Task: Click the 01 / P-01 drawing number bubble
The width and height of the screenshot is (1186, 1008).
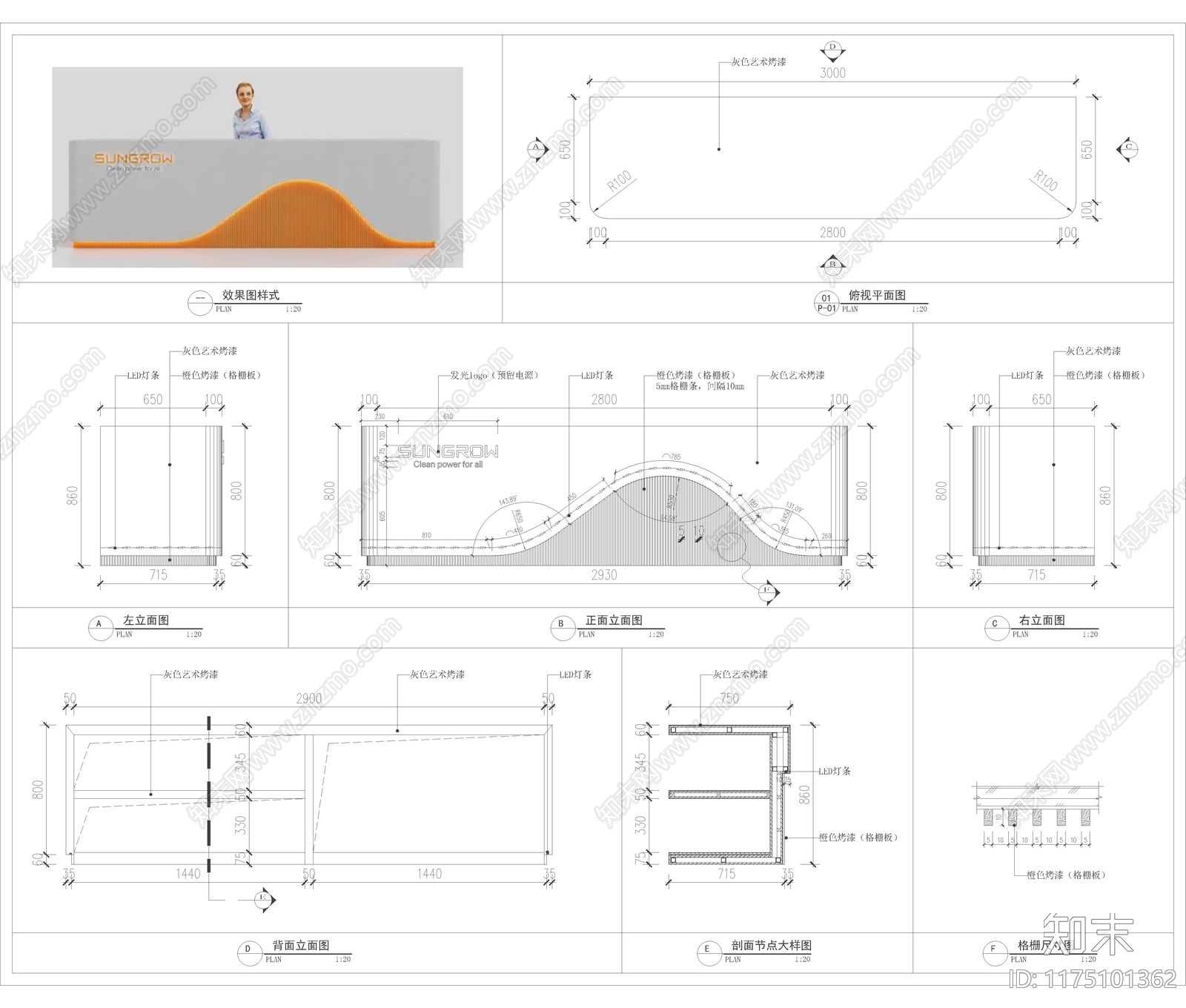Action: tap(826, 303)
